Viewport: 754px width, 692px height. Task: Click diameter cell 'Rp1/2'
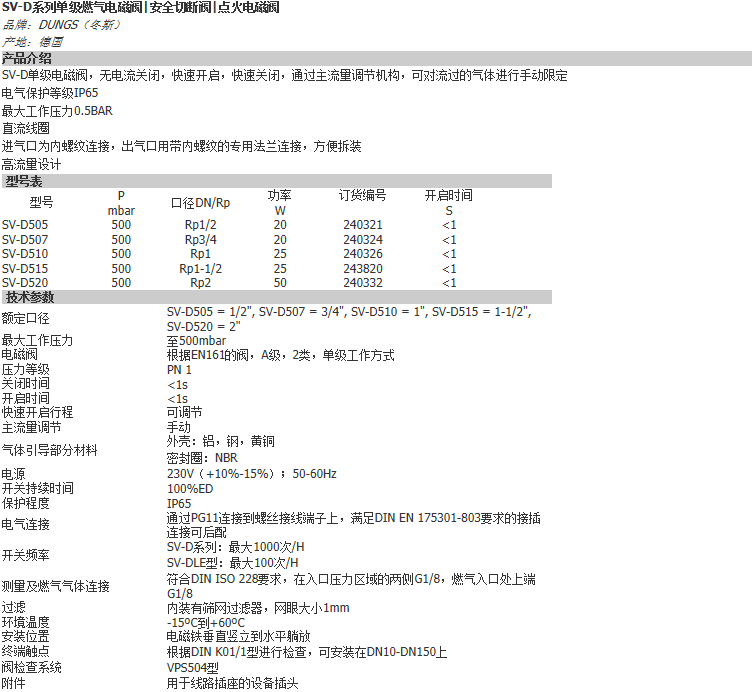point(201,225)
